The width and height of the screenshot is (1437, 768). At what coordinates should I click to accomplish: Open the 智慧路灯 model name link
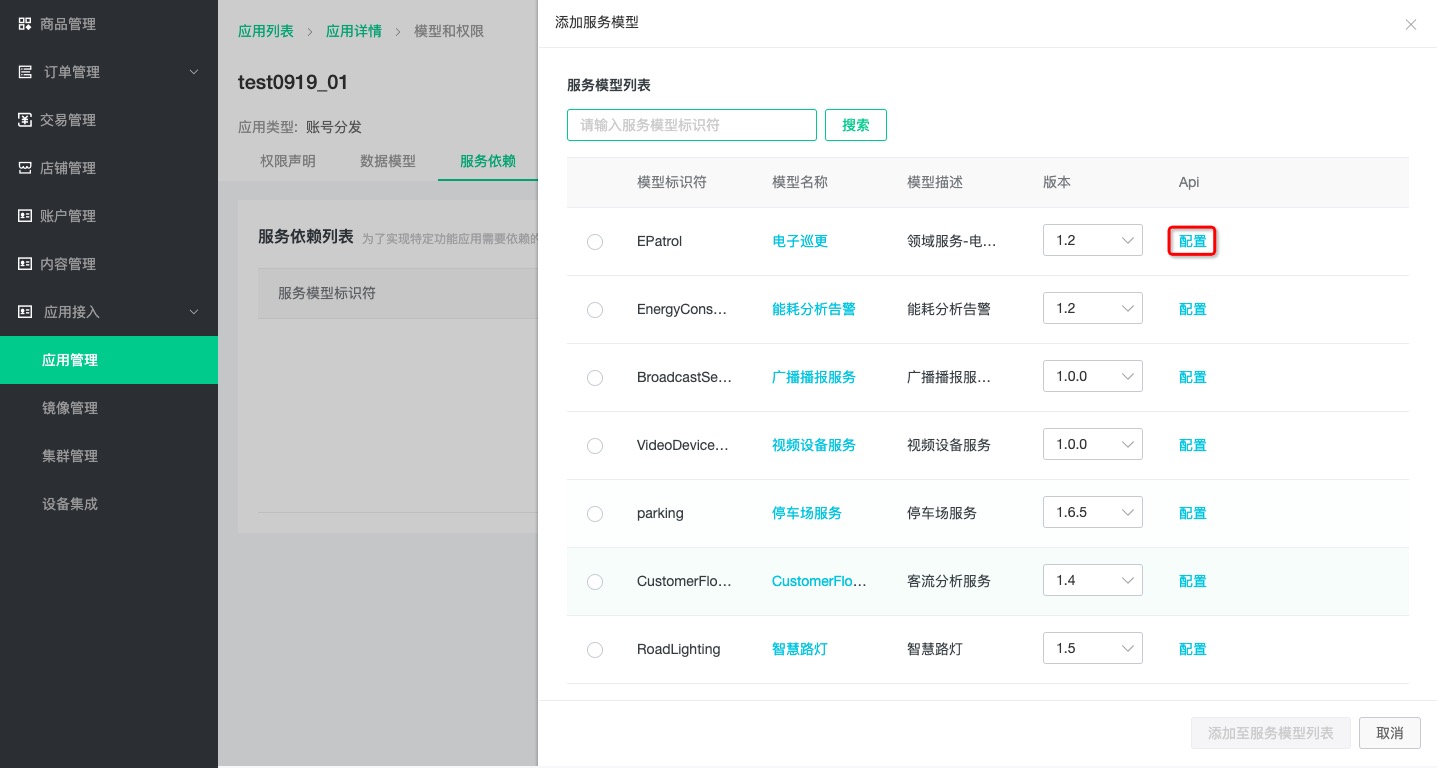800,649
